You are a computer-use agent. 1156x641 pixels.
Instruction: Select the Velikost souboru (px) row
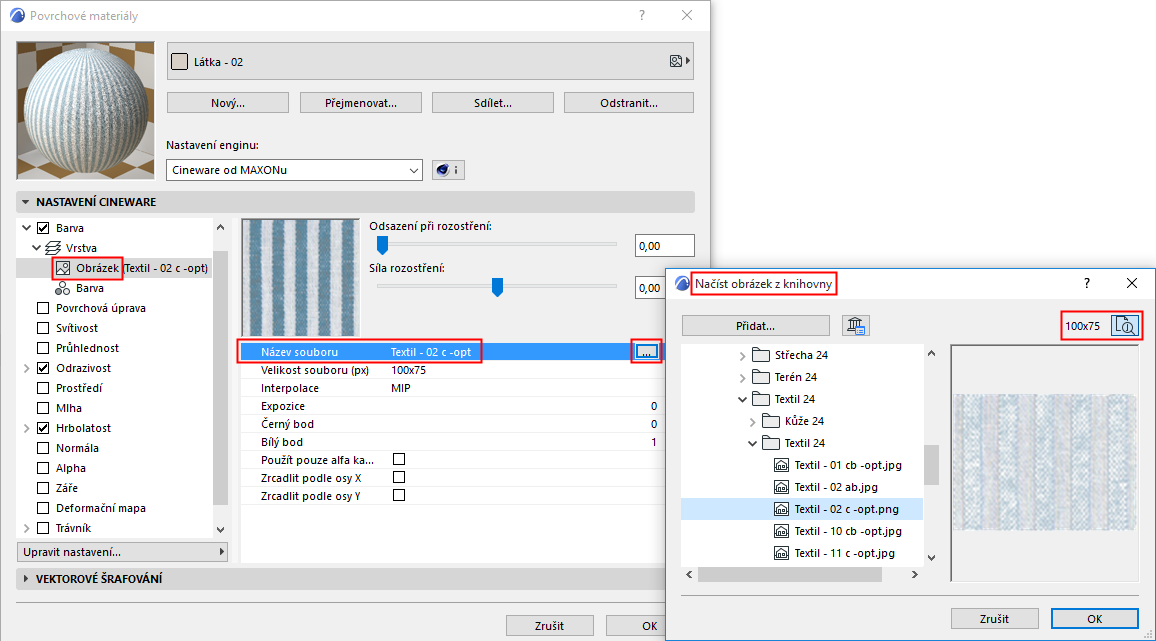[x=452, y=370]
